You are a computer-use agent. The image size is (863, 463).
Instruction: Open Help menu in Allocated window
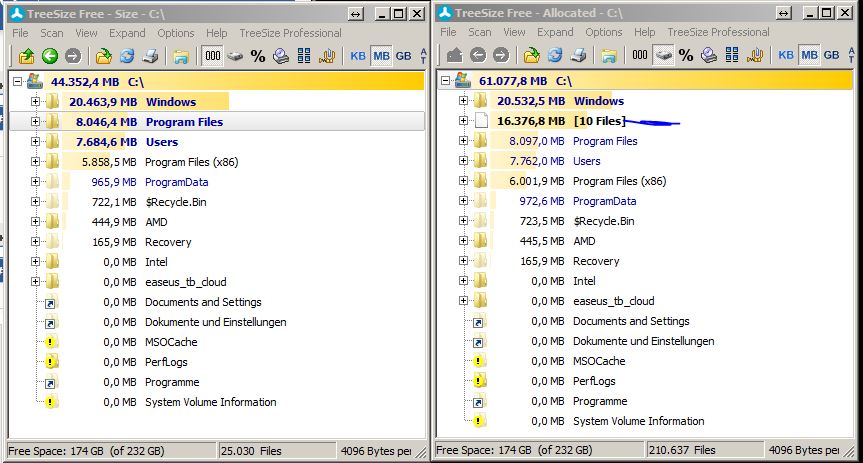point(644,32)
